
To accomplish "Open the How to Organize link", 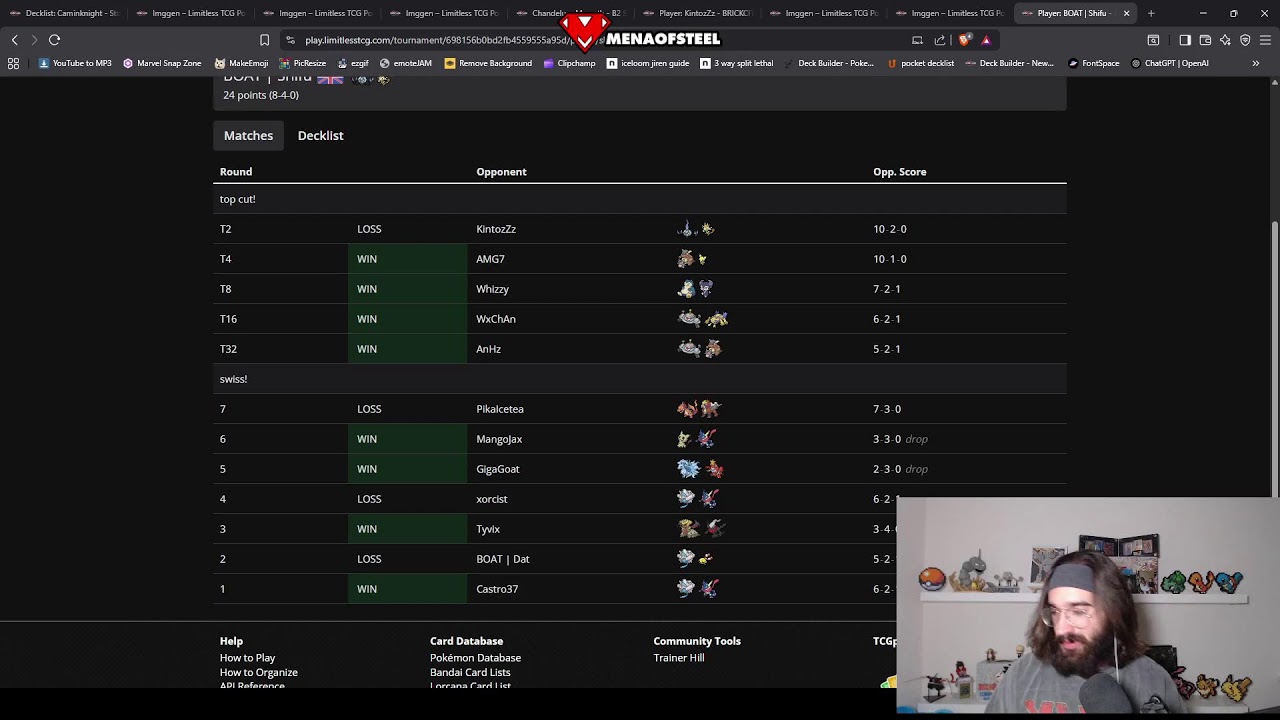I will [x=259, y=672].
